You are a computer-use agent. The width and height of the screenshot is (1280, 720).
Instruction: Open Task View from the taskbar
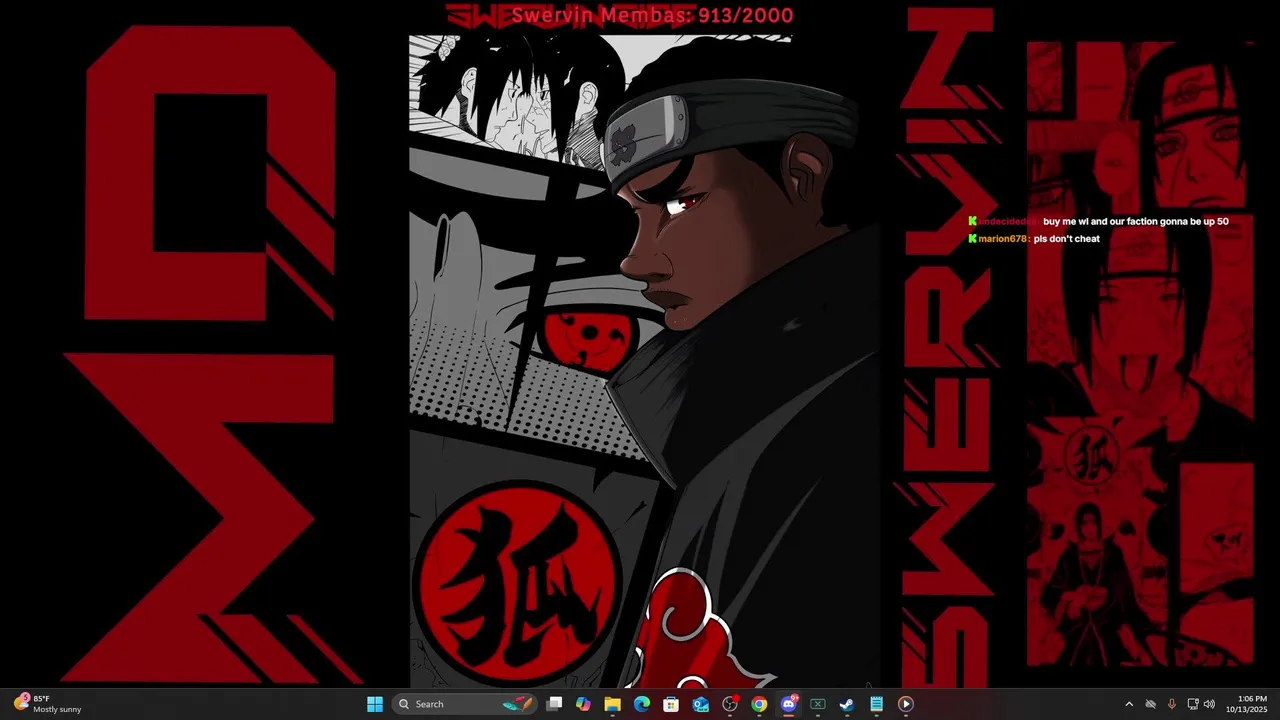tap(555, 704)
